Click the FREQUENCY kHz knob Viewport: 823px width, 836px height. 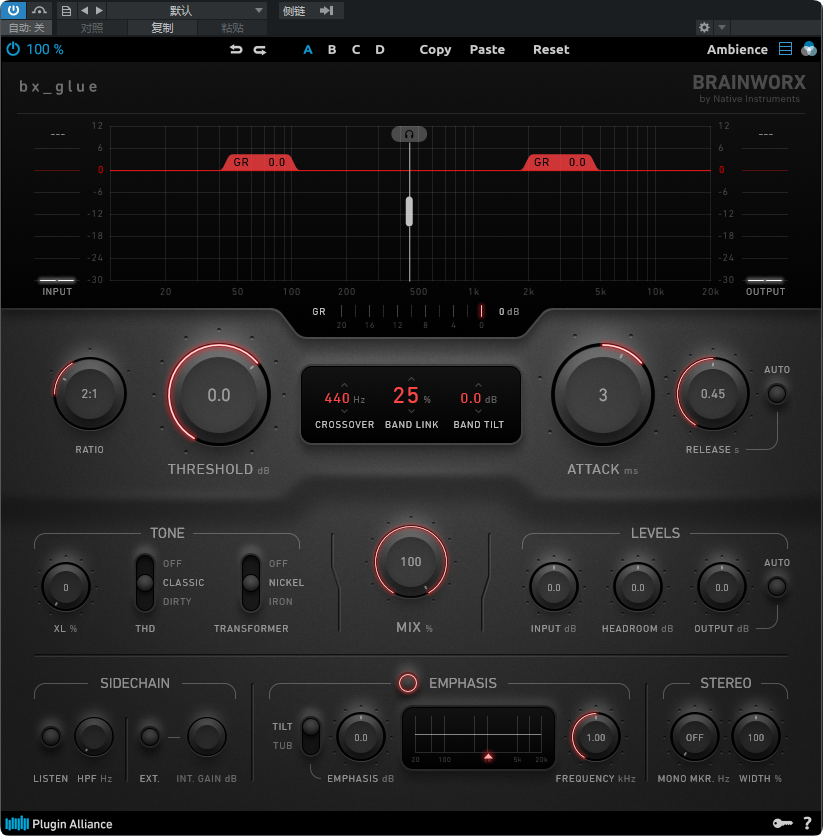point(595,737)
